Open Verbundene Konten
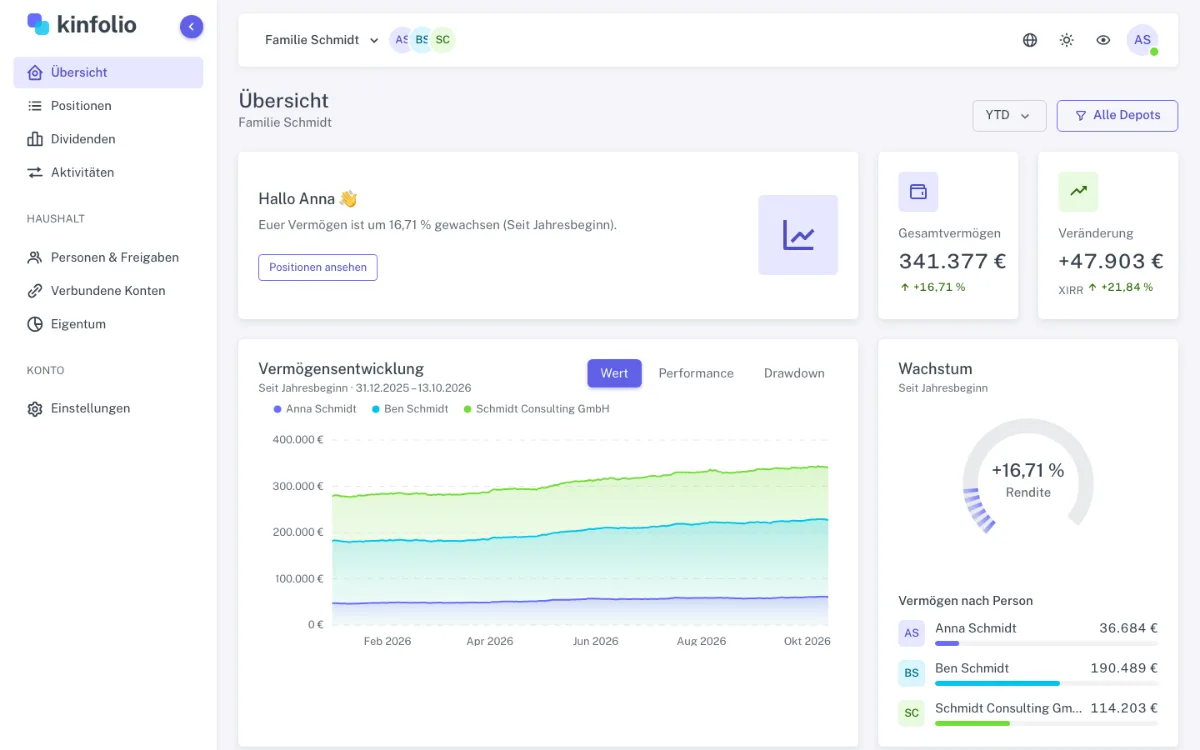The image size is (1200, 750). 108,291
